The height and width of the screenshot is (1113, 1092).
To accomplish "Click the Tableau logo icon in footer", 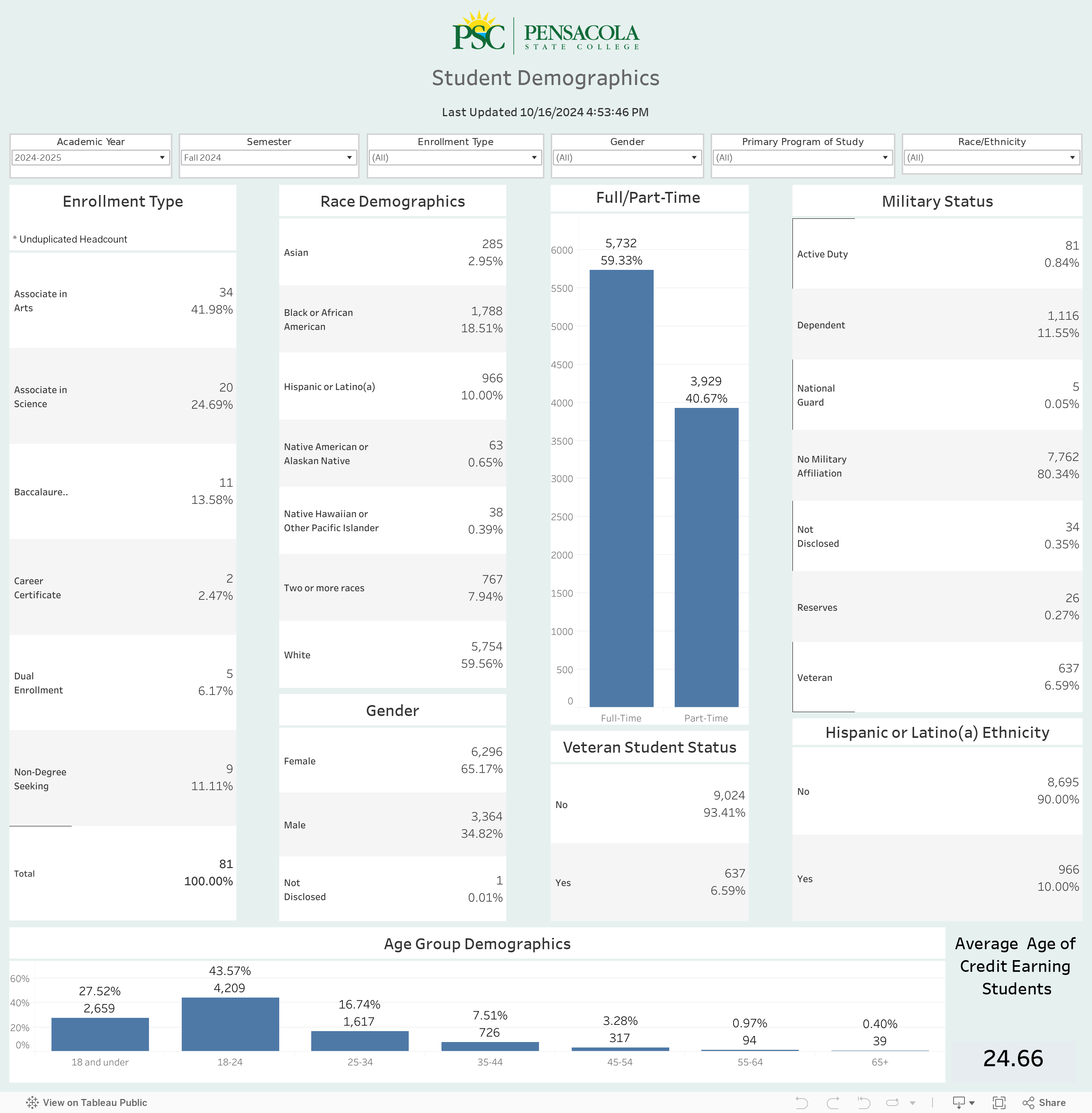I will point(32,1103).
